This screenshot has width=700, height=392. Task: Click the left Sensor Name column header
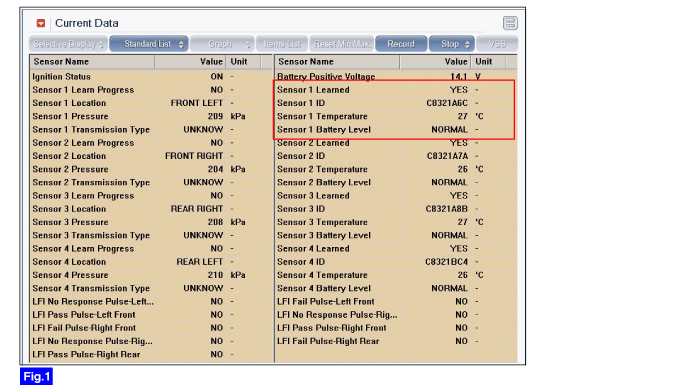(92, 62)
